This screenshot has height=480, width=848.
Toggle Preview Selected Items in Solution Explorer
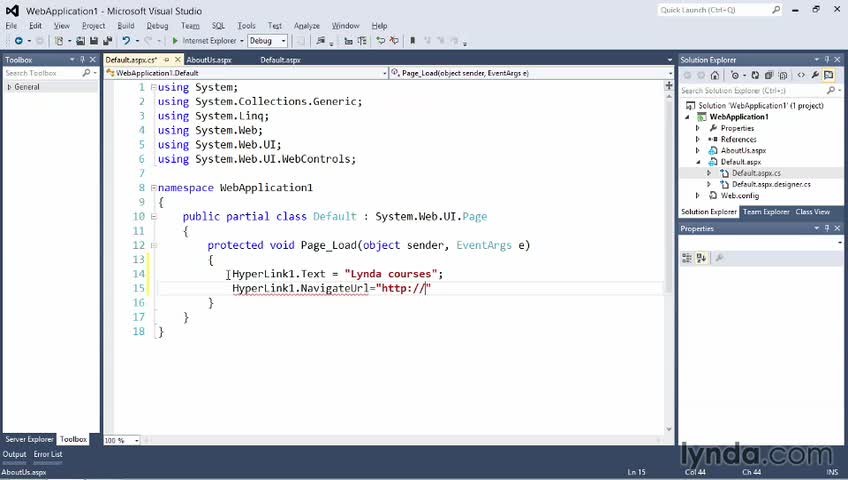pyautogui.click(x=829, y=75)
